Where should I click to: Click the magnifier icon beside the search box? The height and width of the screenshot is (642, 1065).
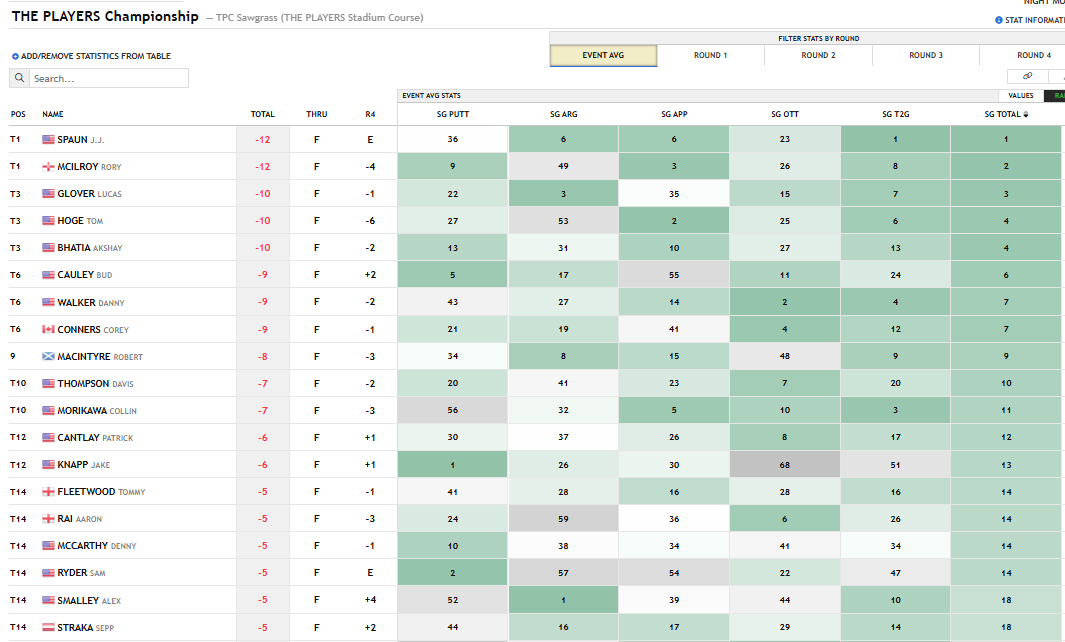tap(19, 78)
